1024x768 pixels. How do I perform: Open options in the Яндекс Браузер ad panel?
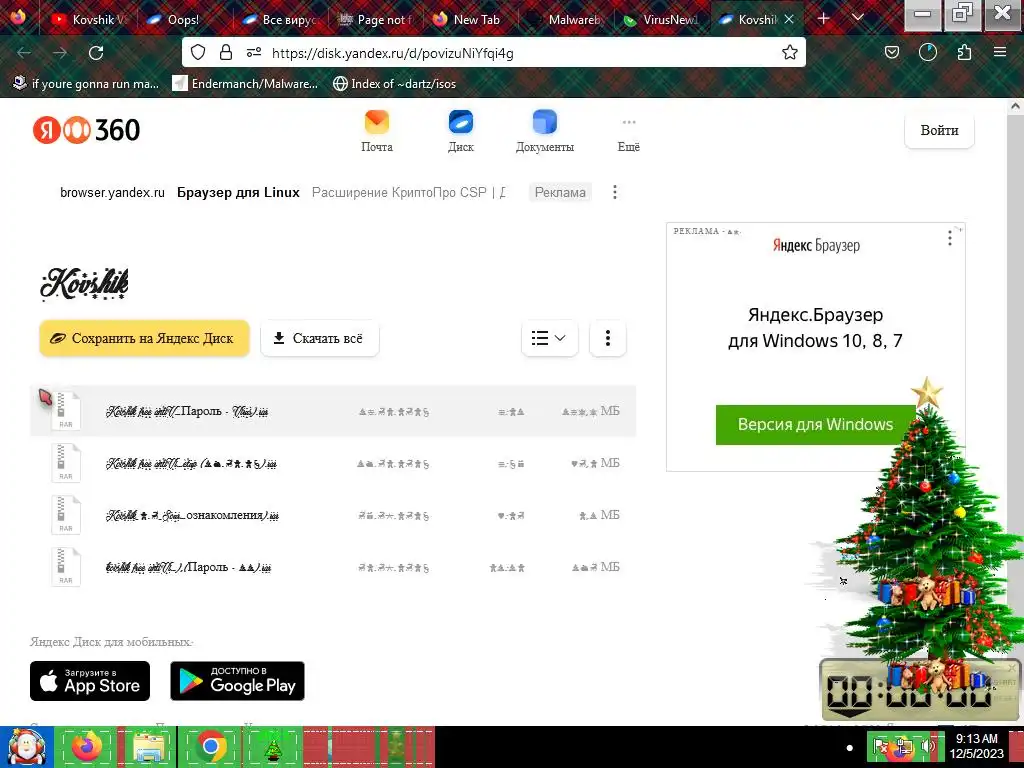pyautogui.click(x=950, y=238)
